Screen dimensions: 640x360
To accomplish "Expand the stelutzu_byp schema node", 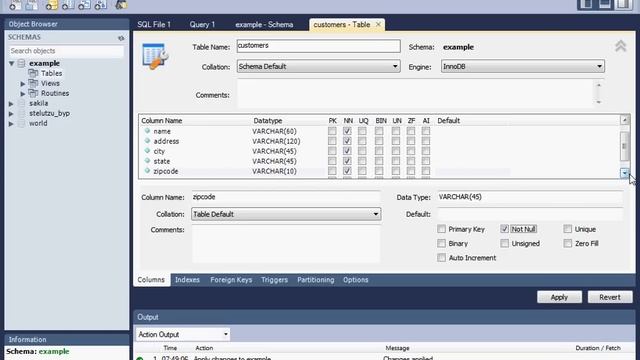I will (x=11, y=113).
